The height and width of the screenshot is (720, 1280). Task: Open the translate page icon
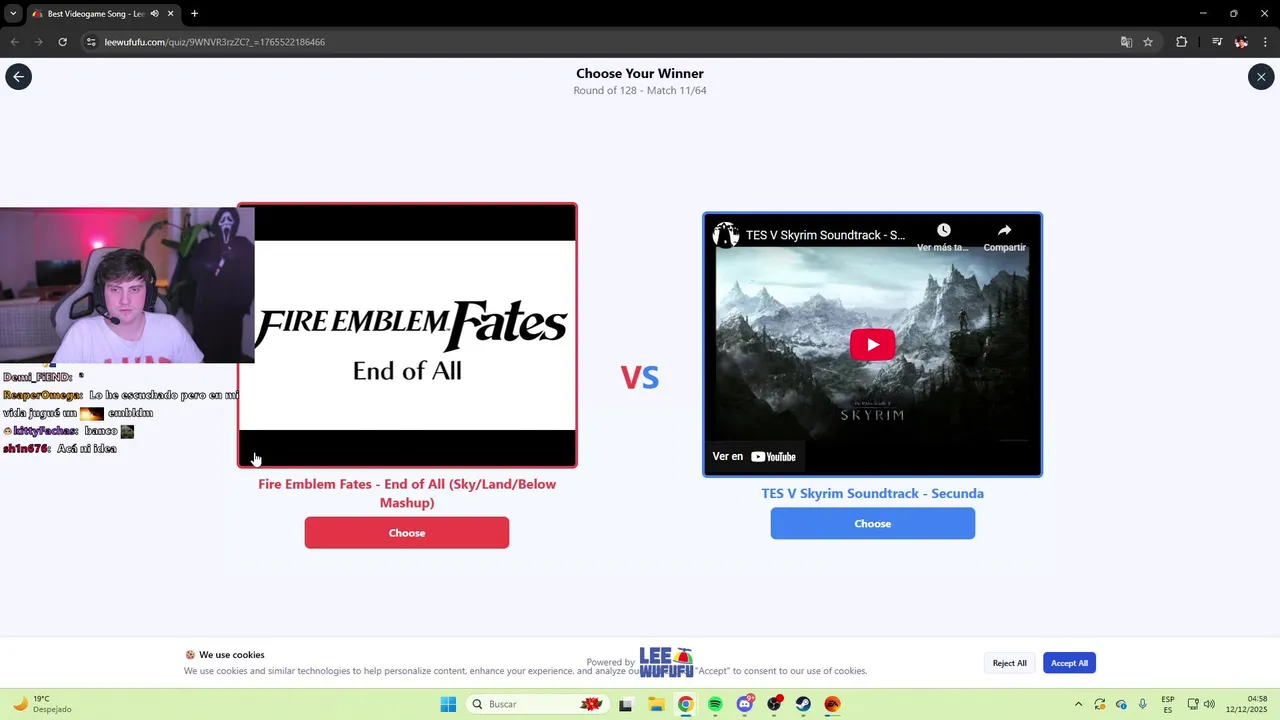(1126, 42)
